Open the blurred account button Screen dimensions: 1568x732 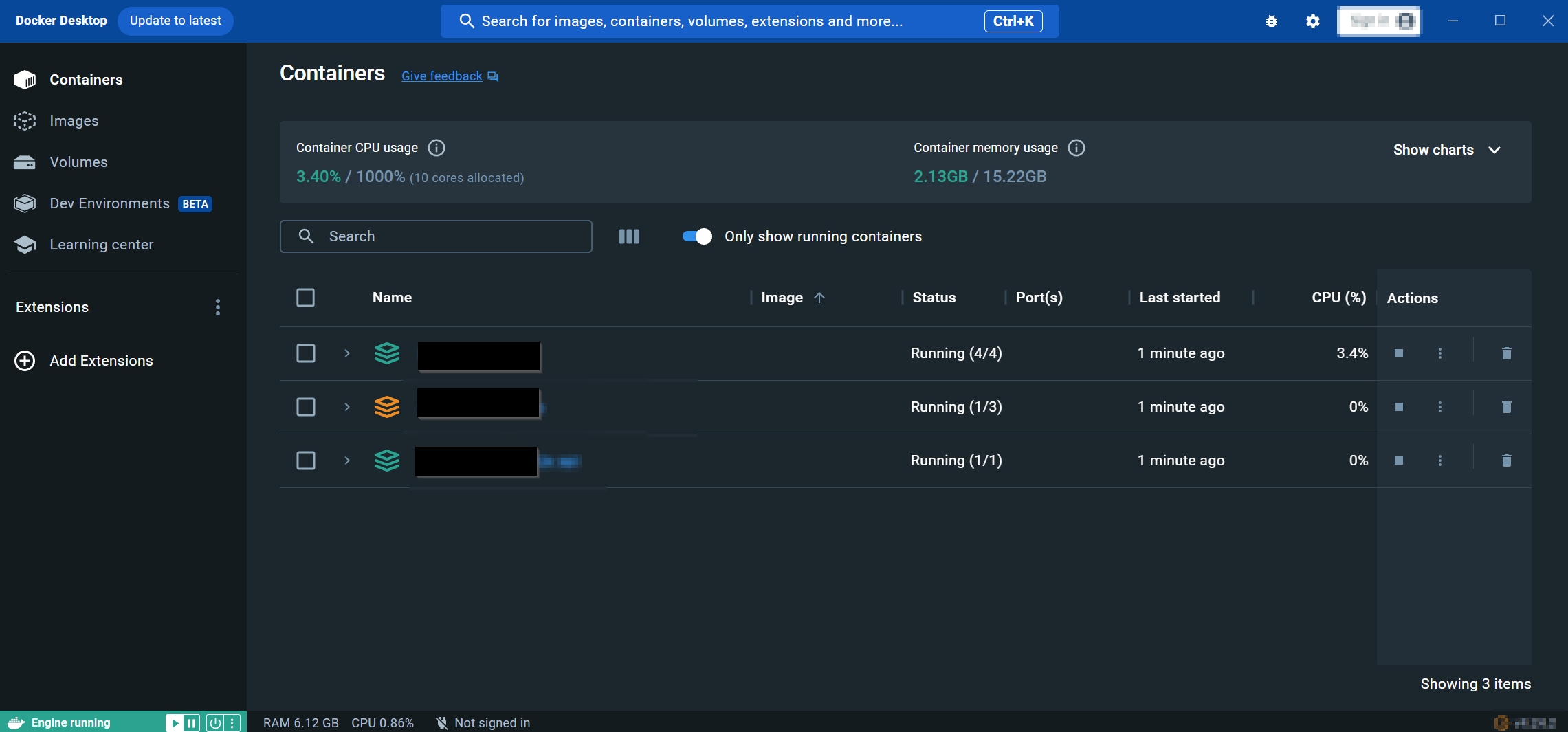coord(1379,21)
